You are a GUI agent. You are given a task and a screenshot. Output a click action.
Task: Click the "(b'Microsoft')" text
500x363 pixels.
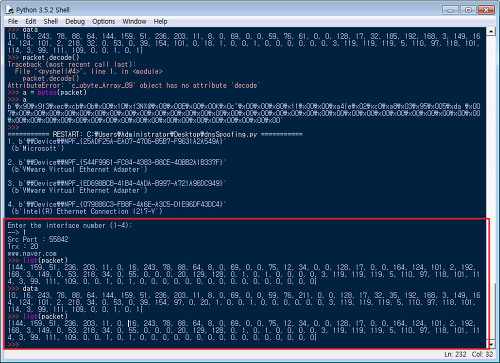tap(37, 148)
